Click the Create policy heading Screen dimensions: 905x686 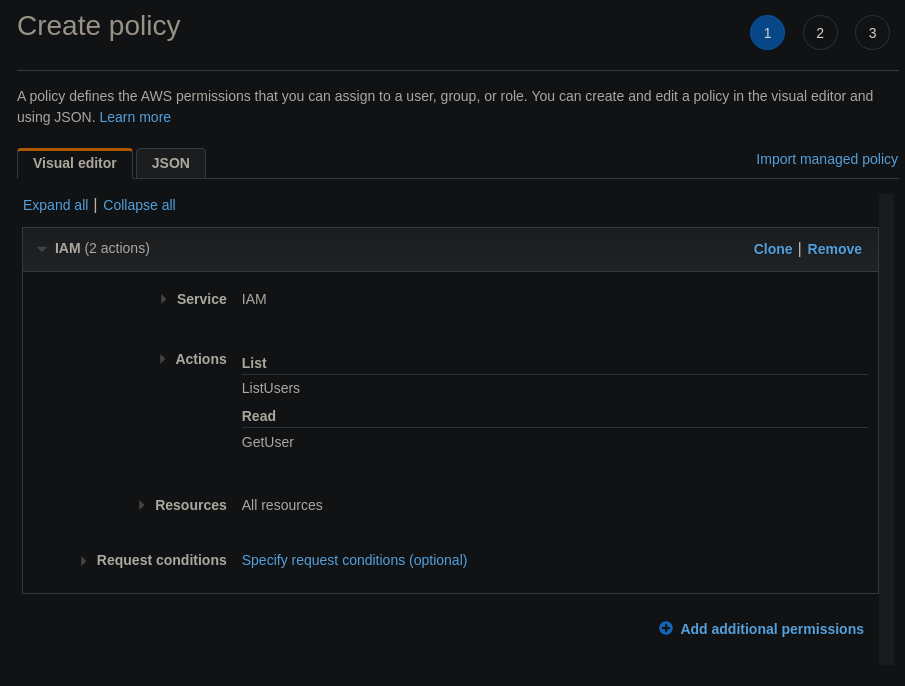(x=99, y=27)
